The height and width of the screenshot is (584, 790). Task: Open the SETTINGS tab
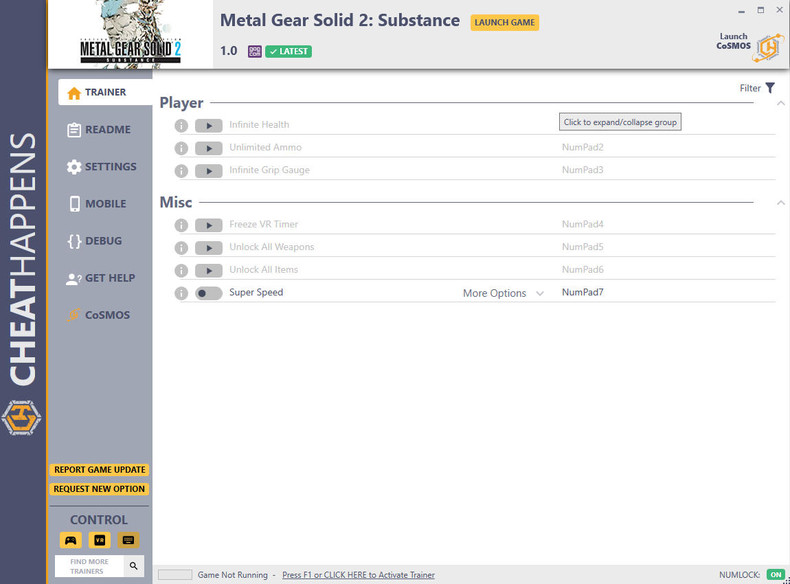[101, 167]
